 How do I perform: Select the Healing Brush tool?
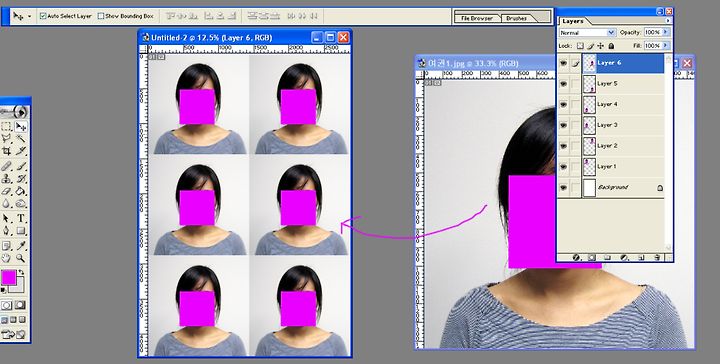6,166
